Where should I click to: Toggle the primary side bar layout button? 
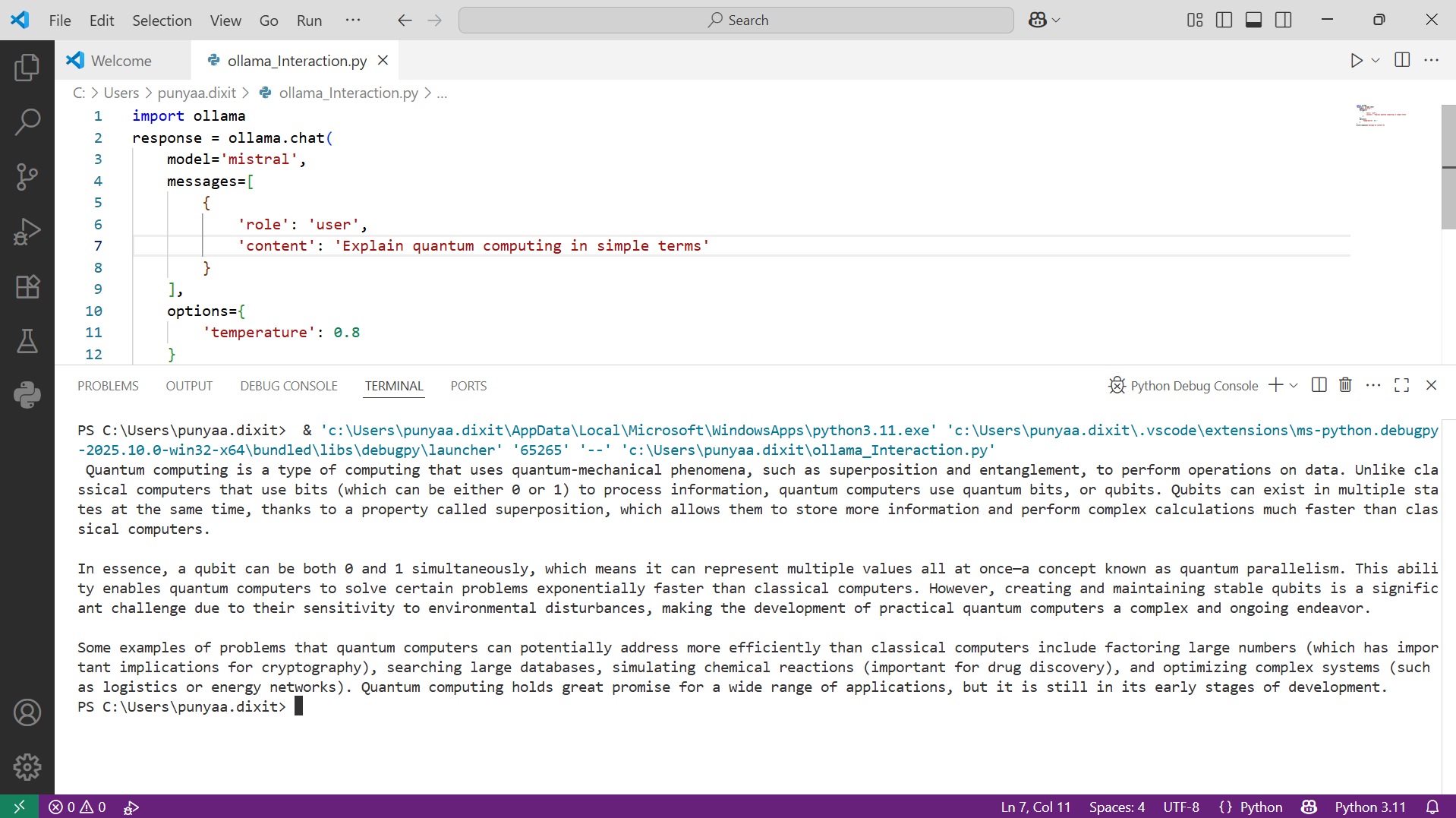point(1224,21)
